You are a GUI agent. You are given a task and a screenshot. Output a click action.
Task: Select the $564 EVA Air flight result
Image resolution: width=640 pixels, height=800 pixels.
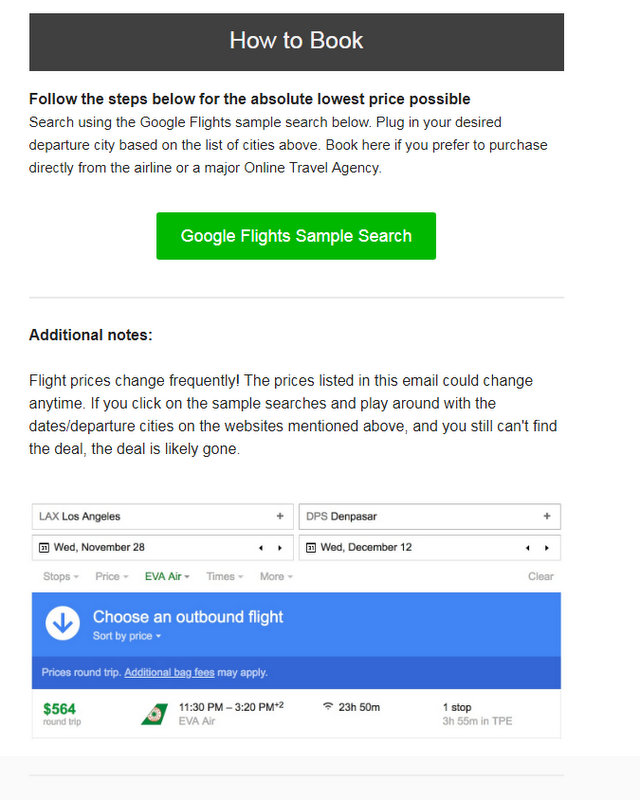(296, 714)
